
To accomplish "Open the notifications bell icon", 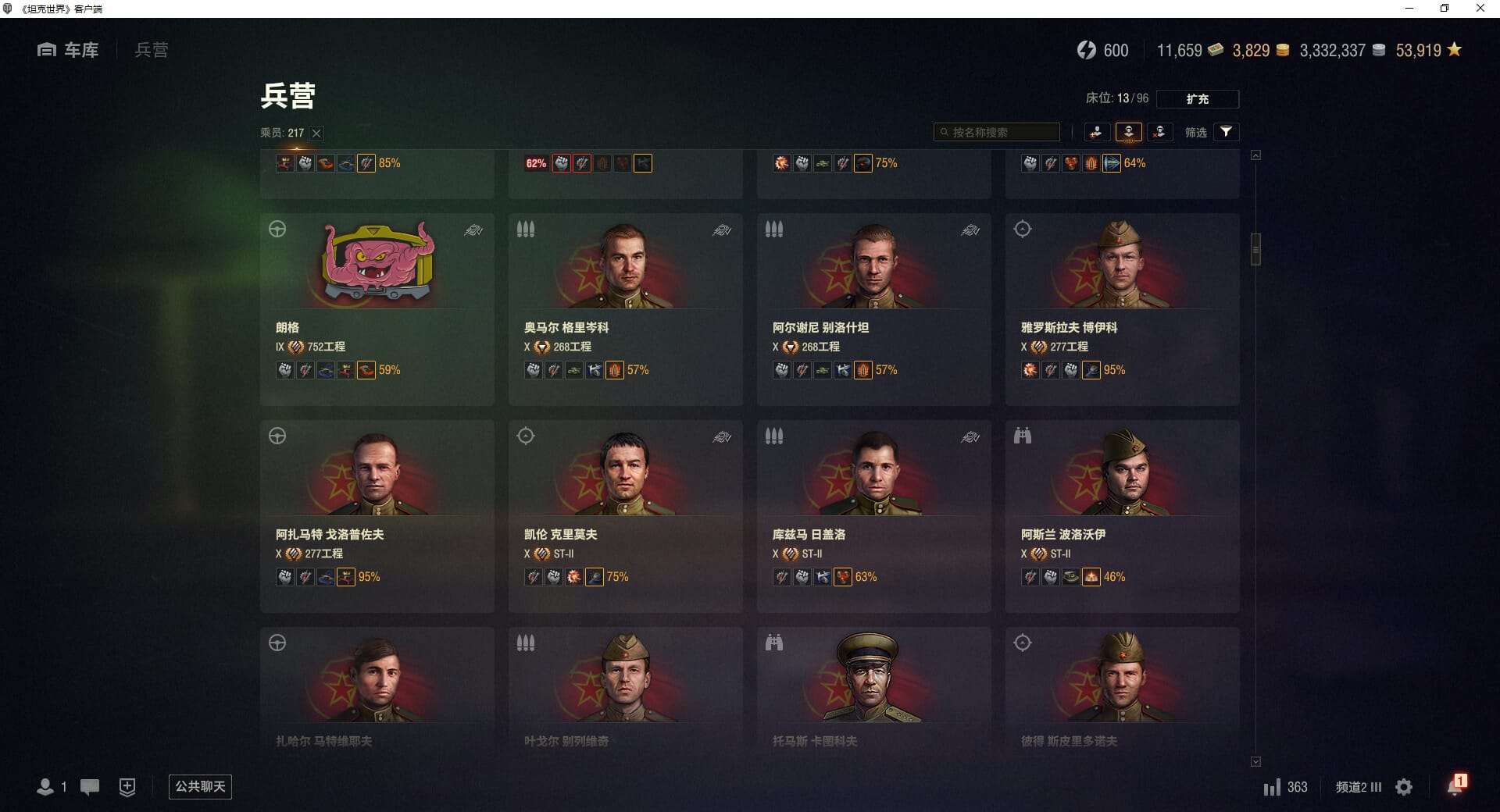I will [1455, 785].
